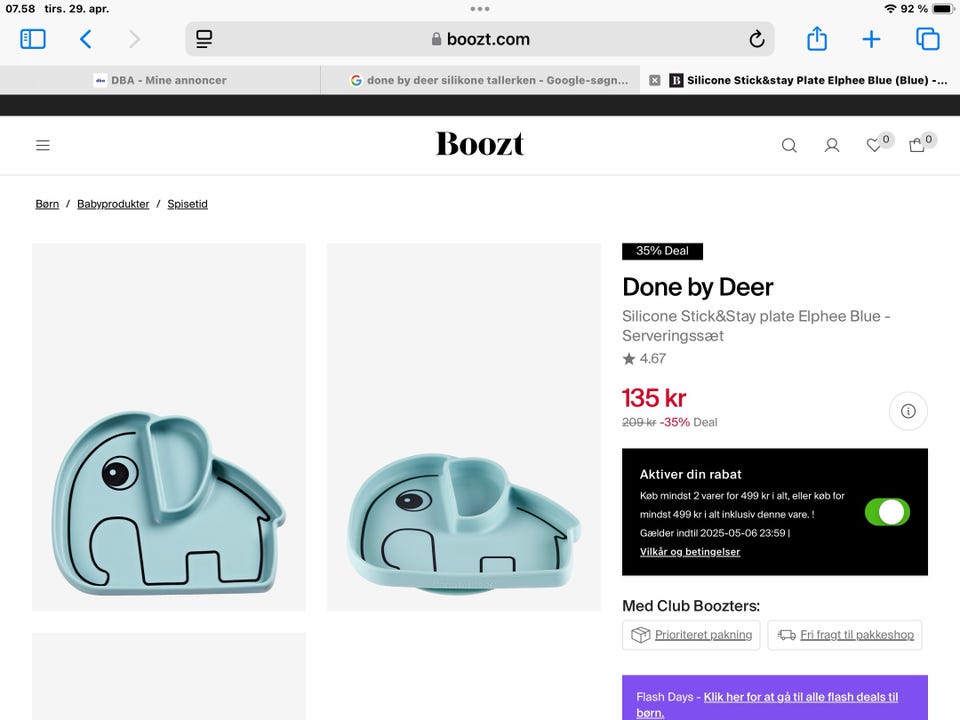This screenshot has width=960, height=720.
Task: Toggle the Aktiver din rabat switch
Action: click(887, 513)
